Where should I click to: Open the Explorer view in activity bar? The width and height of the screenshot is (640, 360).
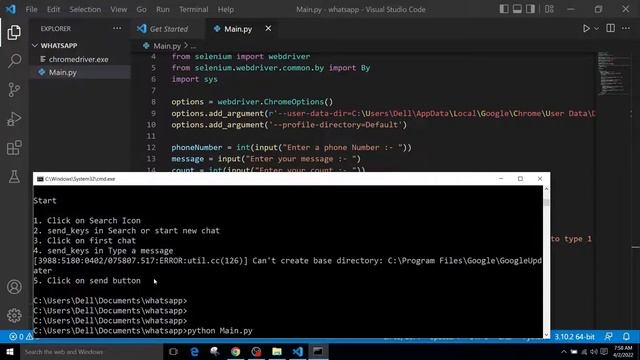click(14, 32)
